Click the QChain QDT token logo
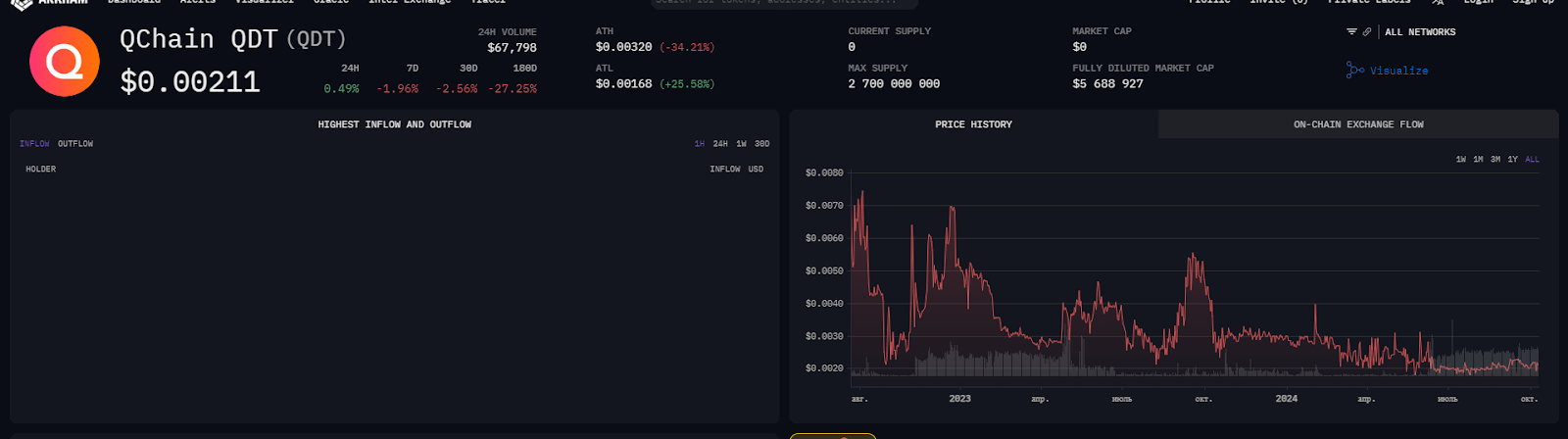 click(65, 62)
